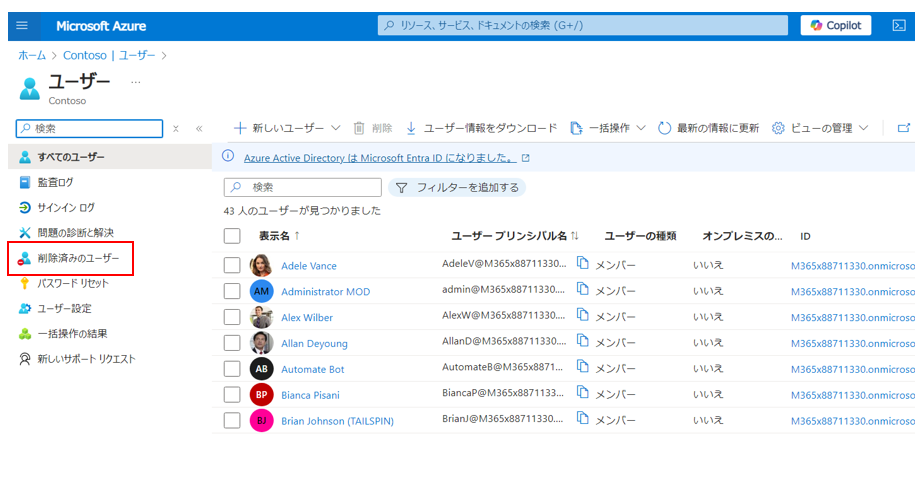Open Cloud Shell from the top bar
This screenshot has height=477, width=915.
899,26
